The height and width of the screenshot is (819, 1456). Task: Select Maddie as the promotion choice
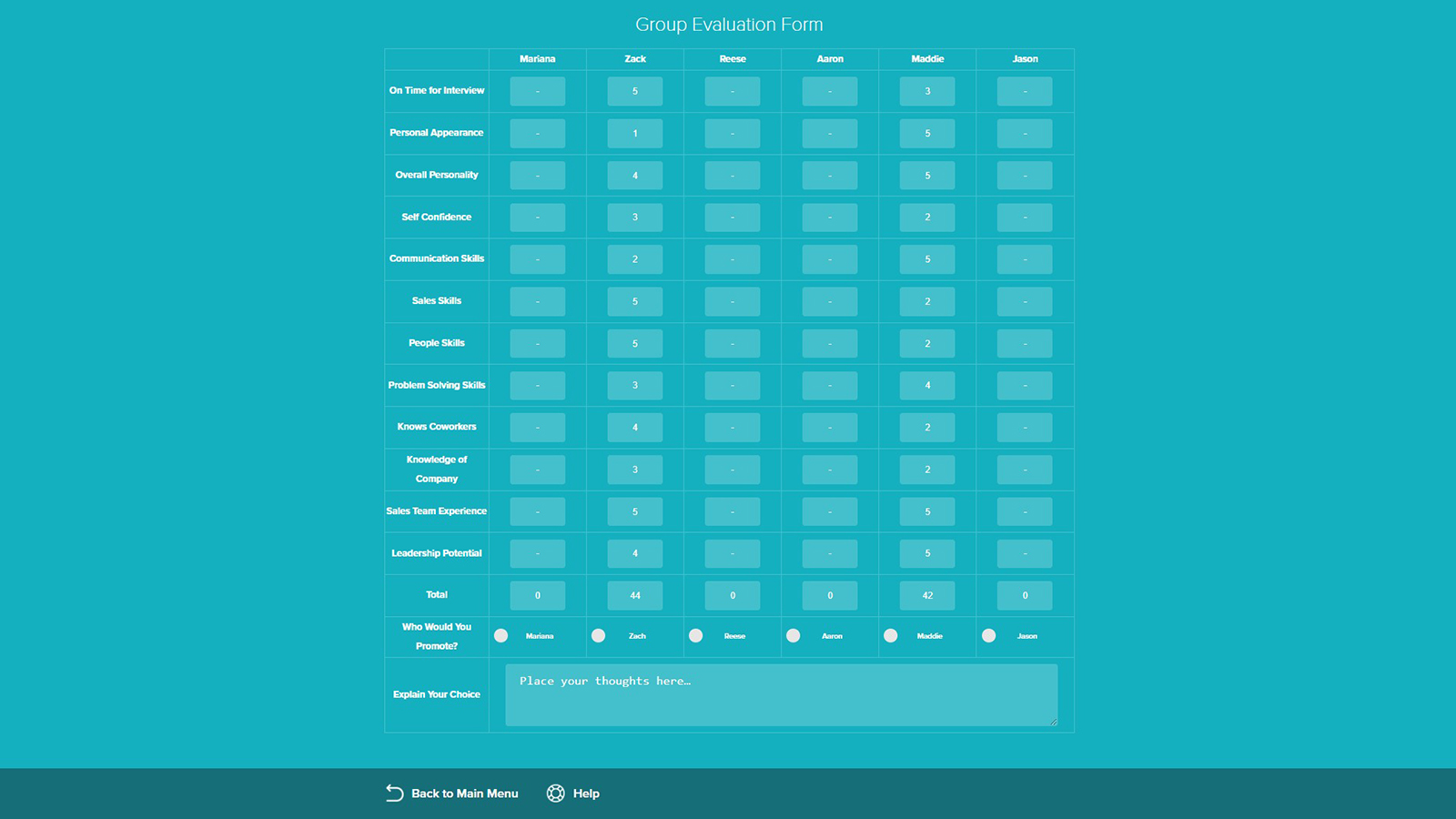891,636
